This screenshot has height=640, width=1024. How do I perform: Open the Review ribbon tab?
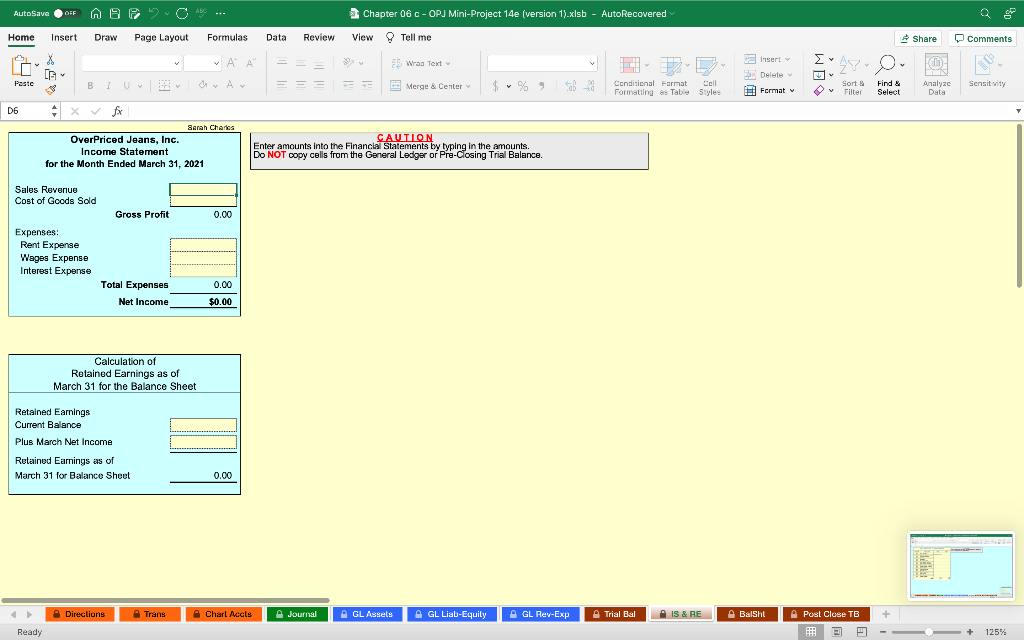[319, 37]
